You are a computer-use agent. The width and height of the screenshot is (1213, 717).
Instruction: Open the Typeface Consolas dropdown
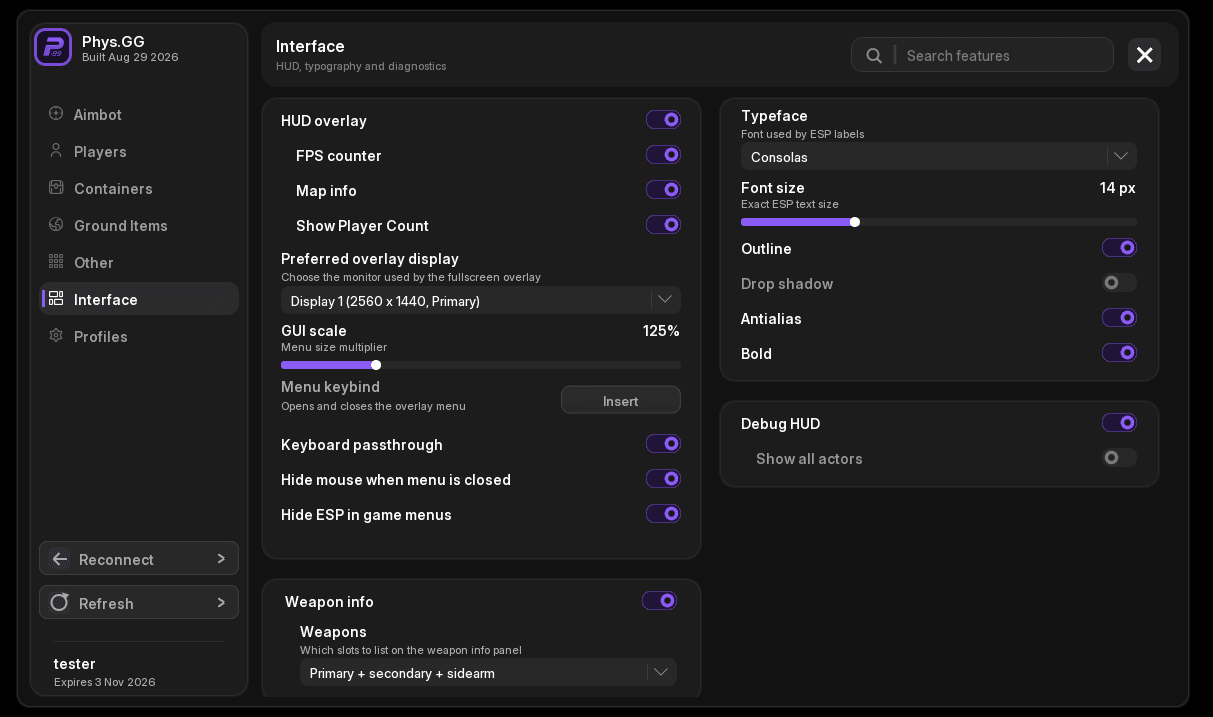(x=939, y=156)
